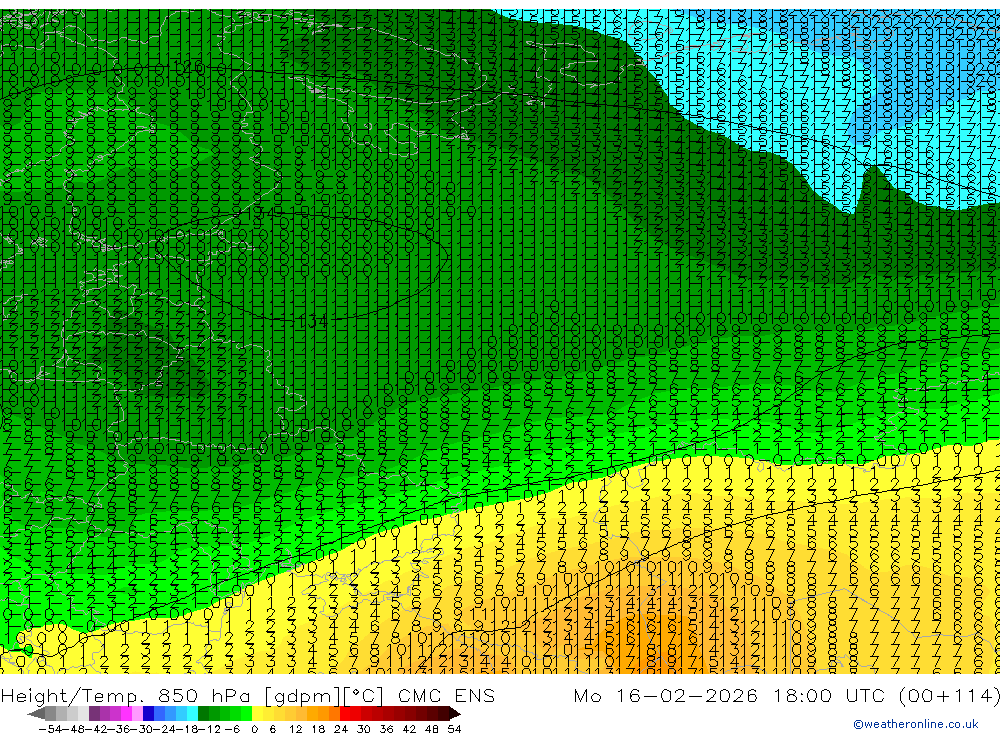Click the dark purple legend swatch at -42
1000x733 pixels.
94,714
